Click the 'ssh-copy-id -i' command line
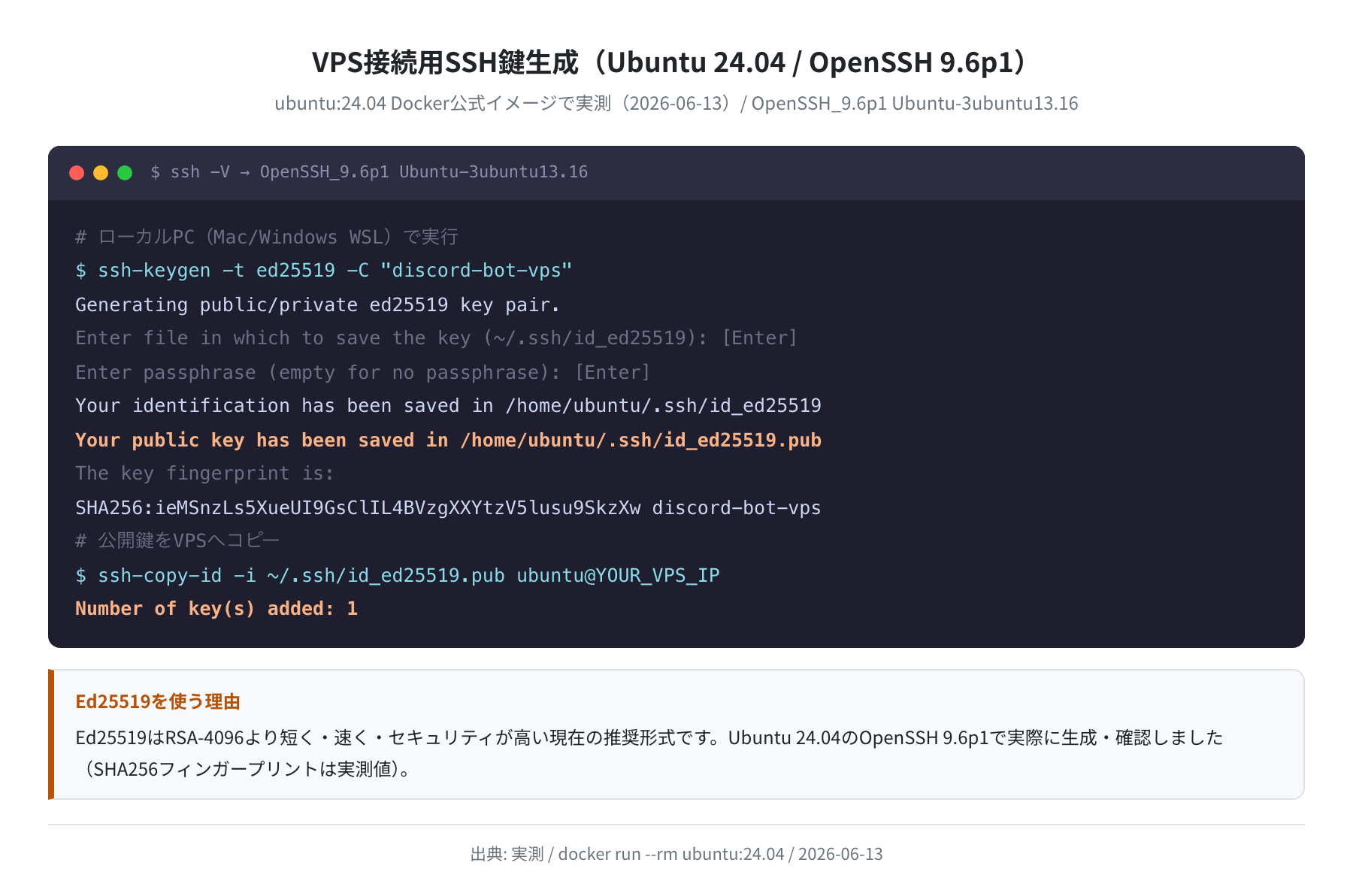Image resolution: width=1353 pixels, height=896 pixels. pos(398,575)
